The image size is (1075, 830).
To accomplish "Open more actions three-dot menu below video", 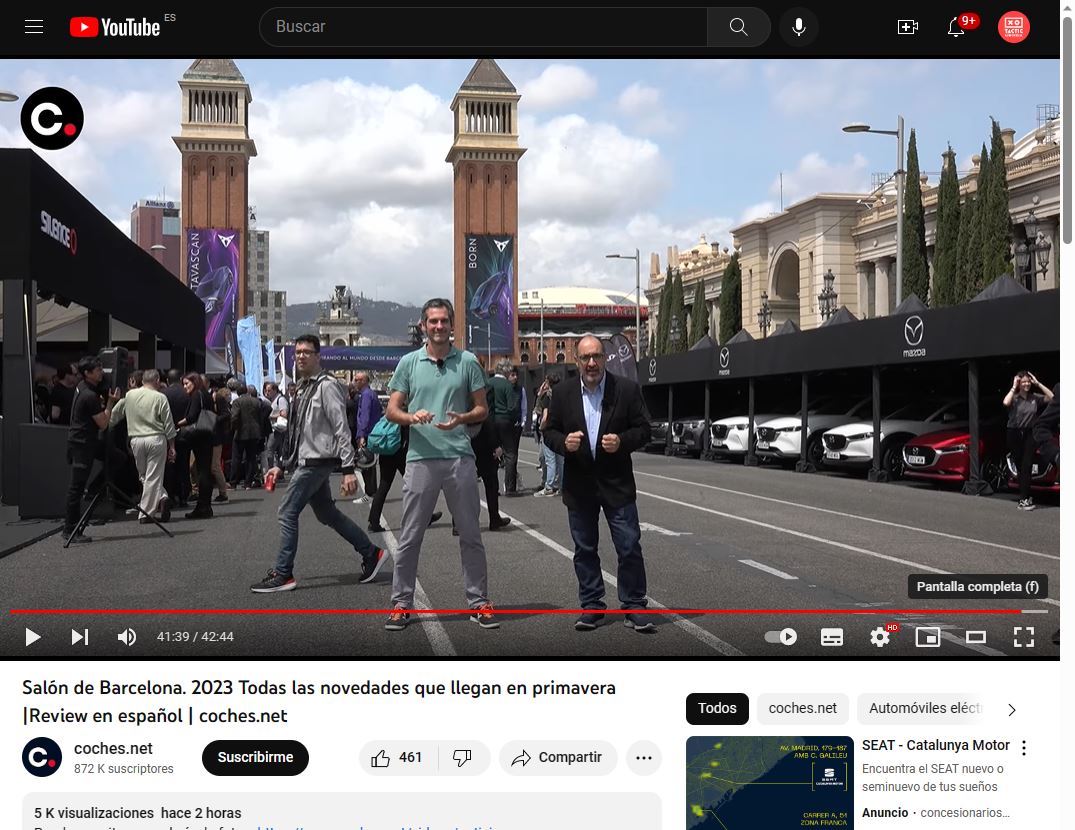I will (x=644, y=757).
